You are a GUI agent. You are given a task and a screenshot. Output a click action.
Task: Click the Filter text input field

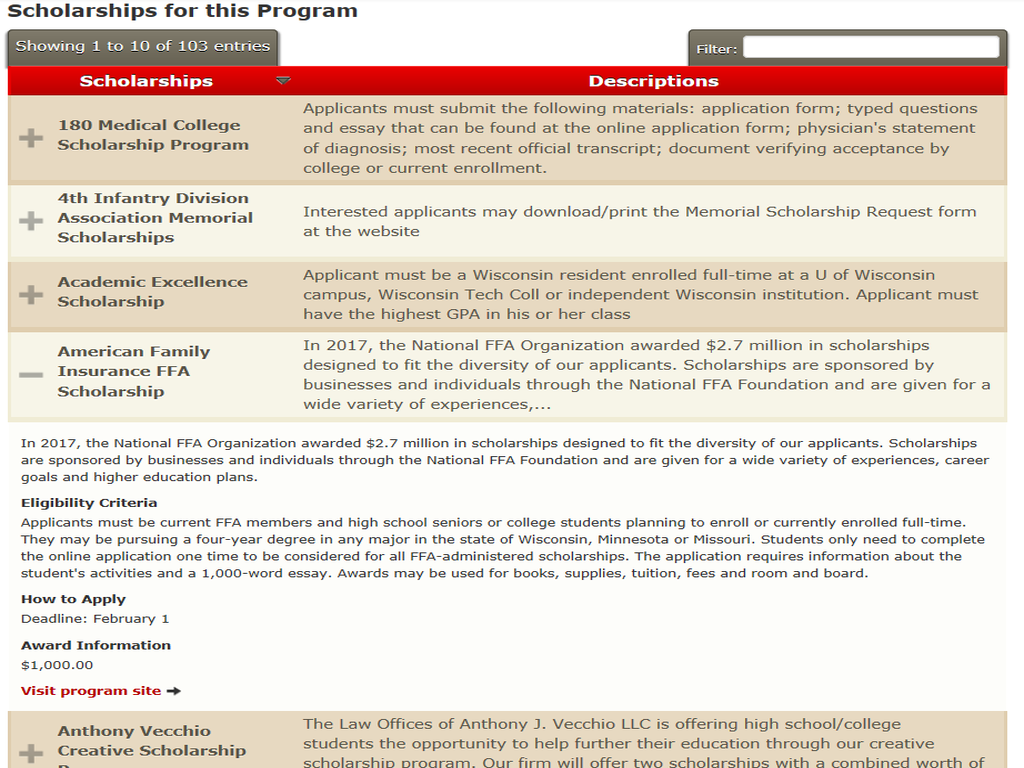tap(871, 47)
